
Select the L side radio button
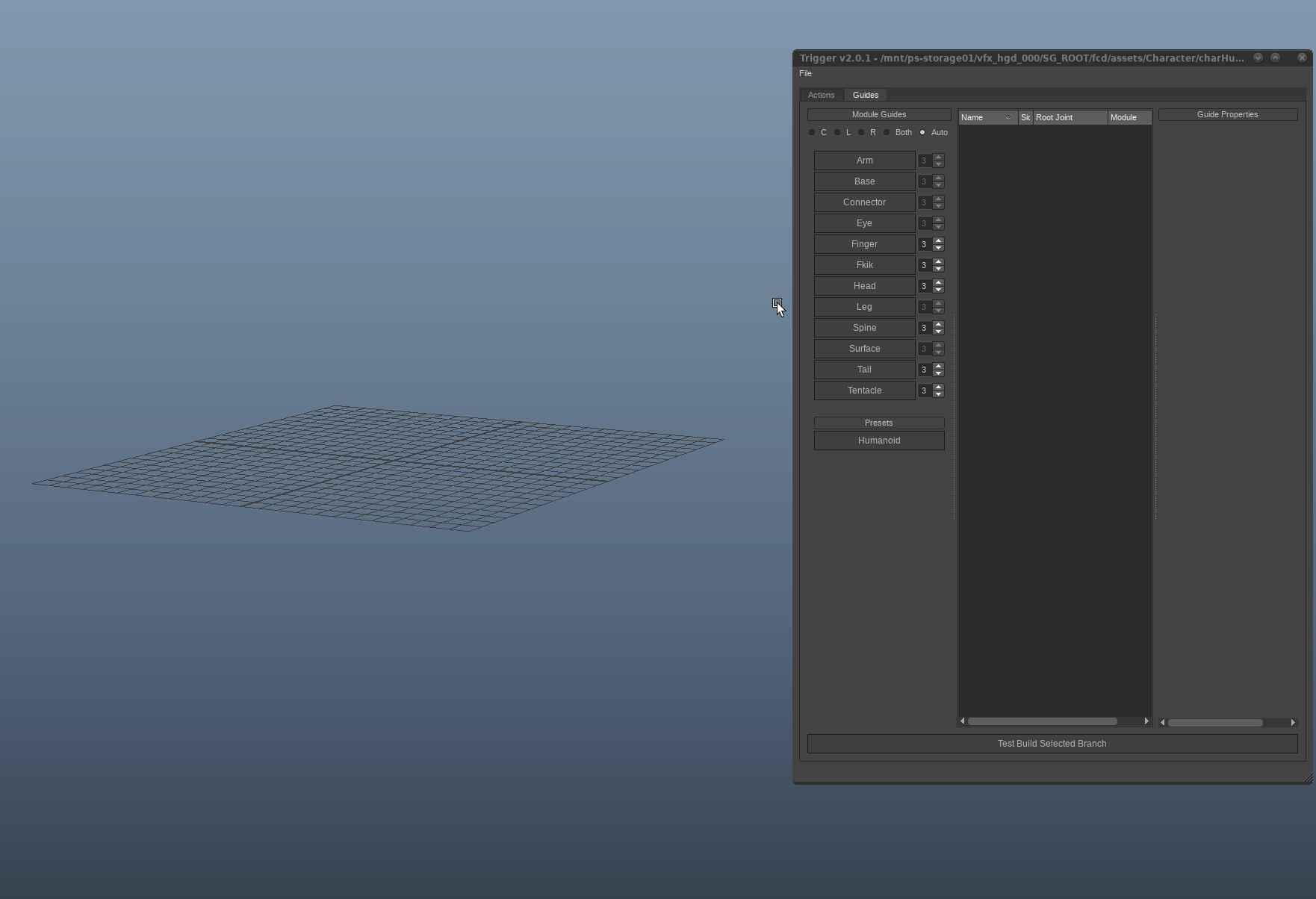point(837,132)
